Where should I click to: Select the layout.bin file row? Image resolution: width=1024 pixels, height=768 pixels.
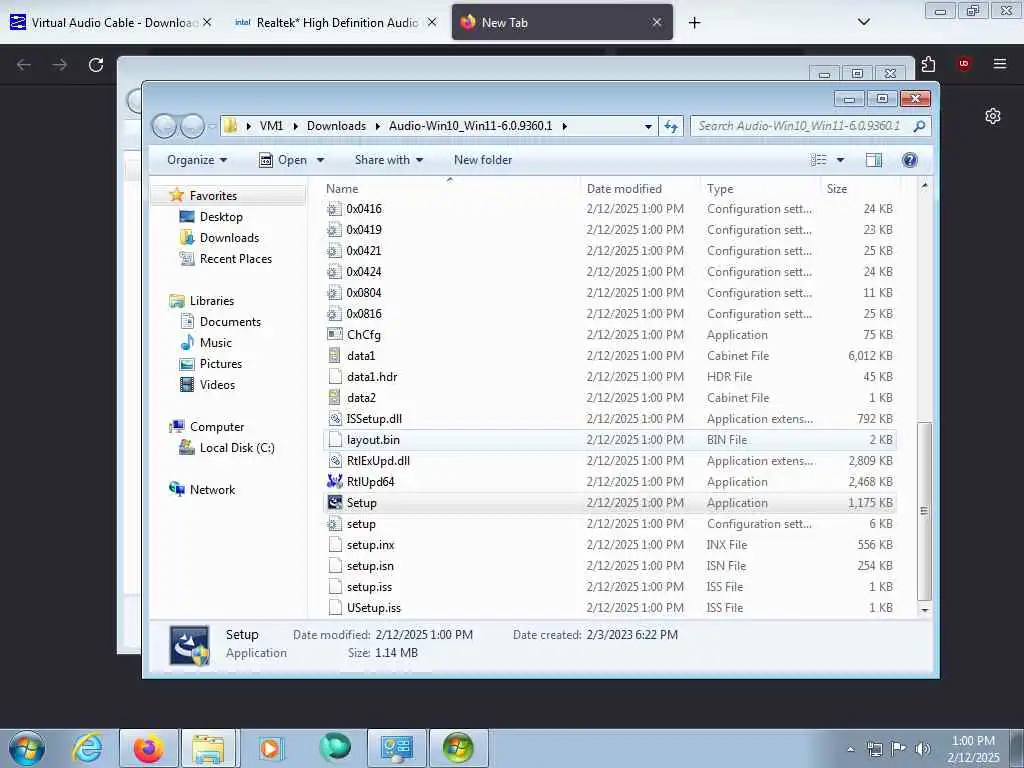click(610, 440)
